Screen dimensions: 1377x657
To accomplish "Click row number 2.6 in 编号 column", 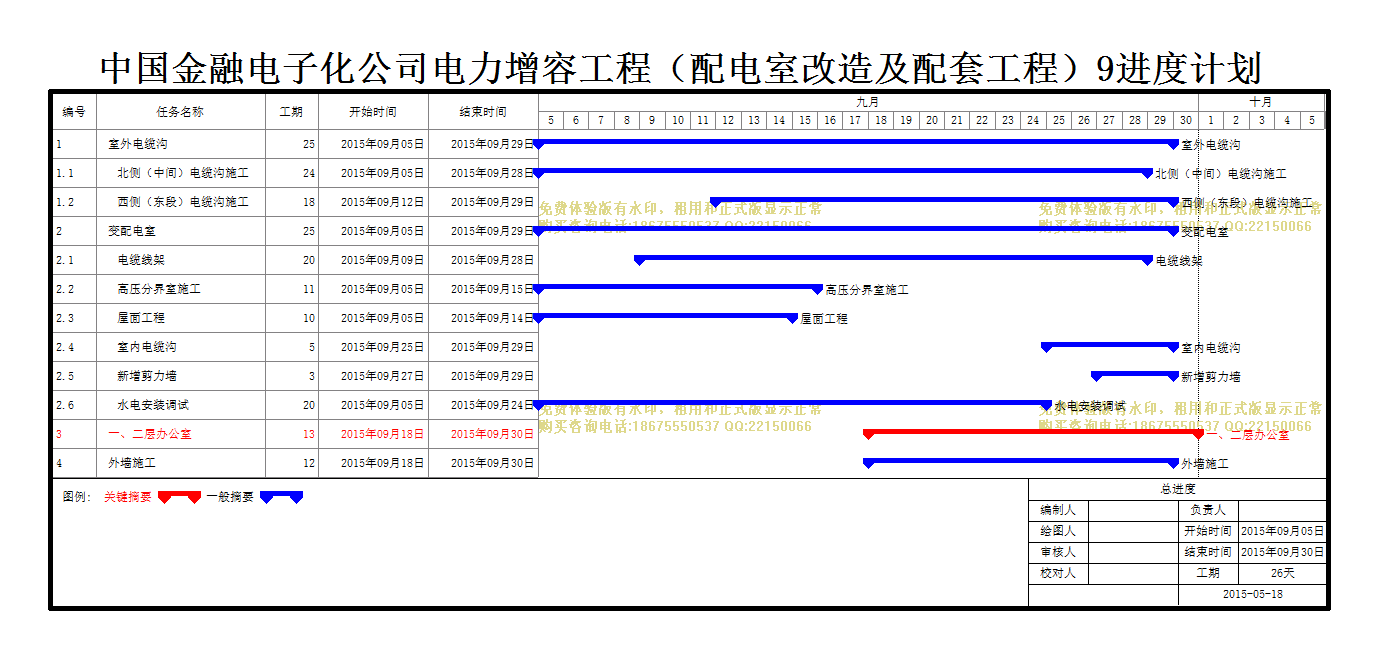I will click(65, 405).
